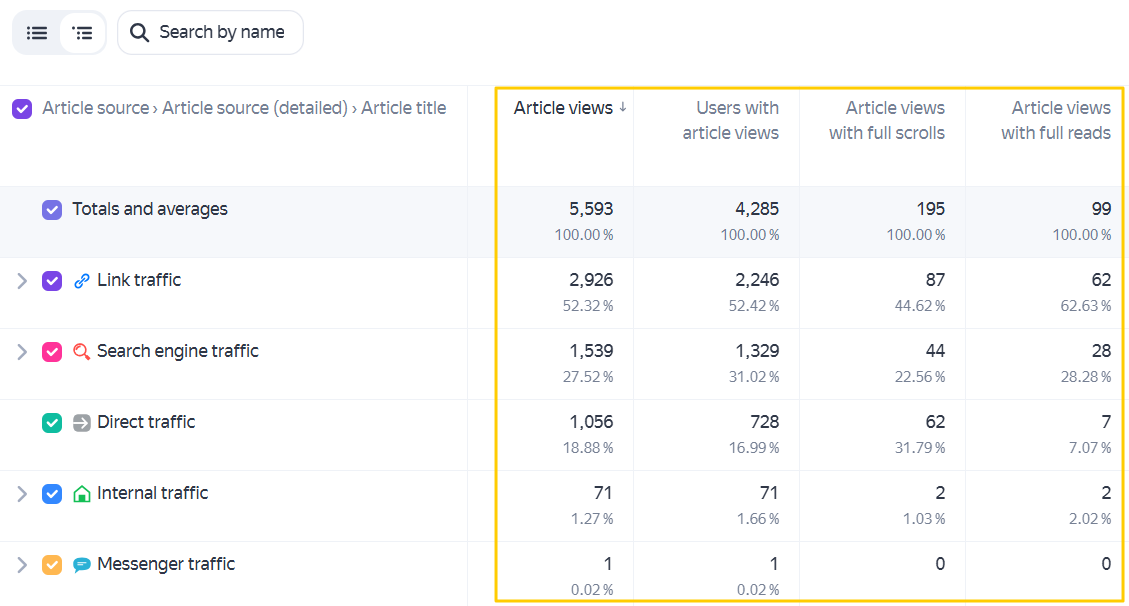Switch to tree list view icon
Image resolution: width=1129 pixels, height=606 pixels.
pyautogui.click(x=82, y=32)
